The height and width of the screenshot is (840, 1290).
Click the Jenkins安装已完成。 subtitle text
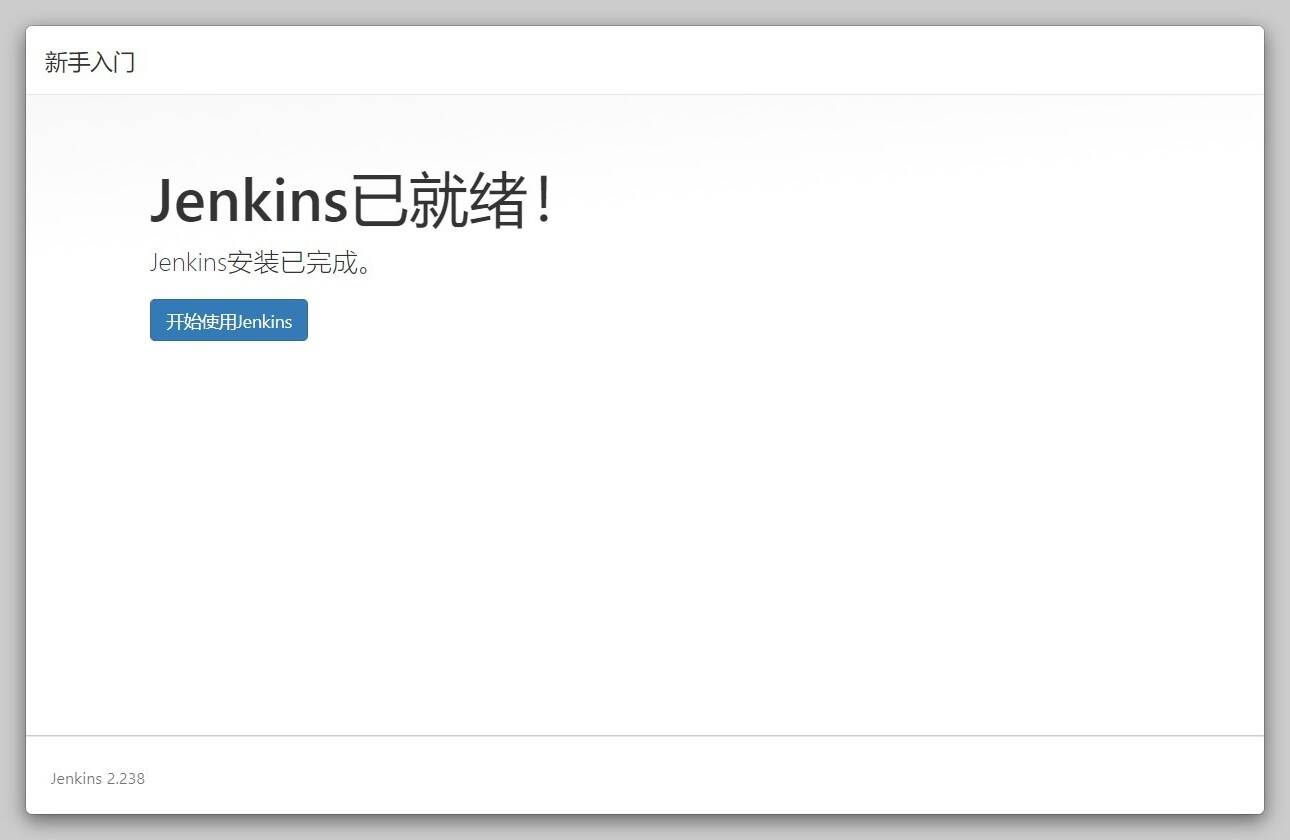click(x=261, y=263)
